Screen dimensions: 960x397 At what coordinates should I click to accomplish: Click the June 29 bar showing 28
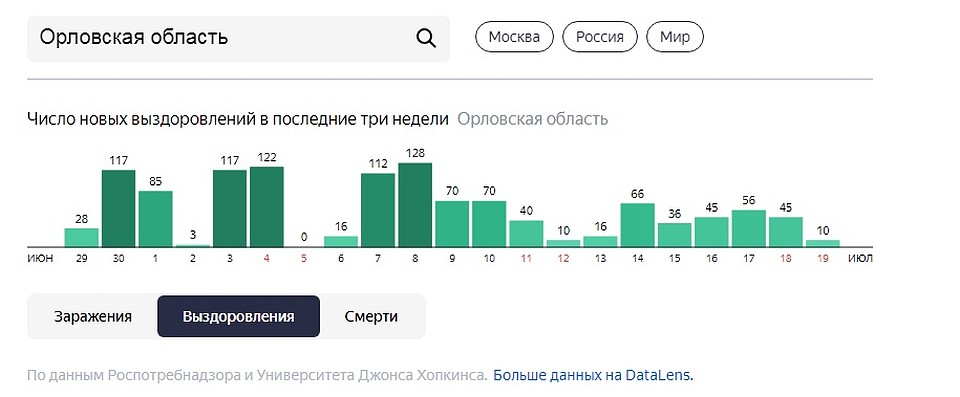[81, 238]
